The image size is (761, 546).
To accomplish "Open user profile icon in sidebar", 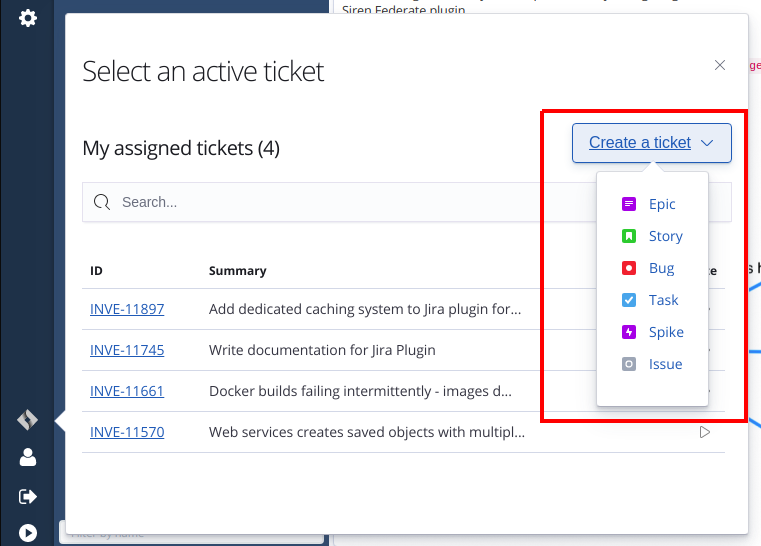I will [28, 457].
